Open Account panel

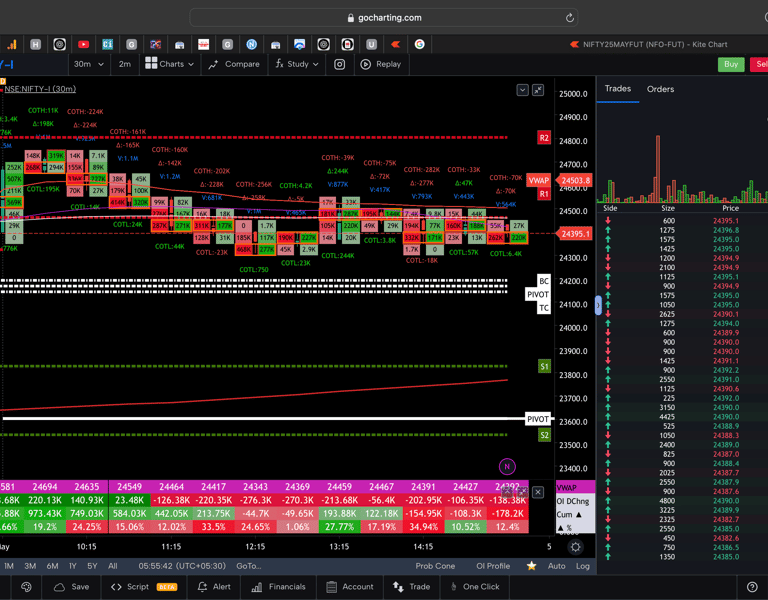[x=350, y=587]
